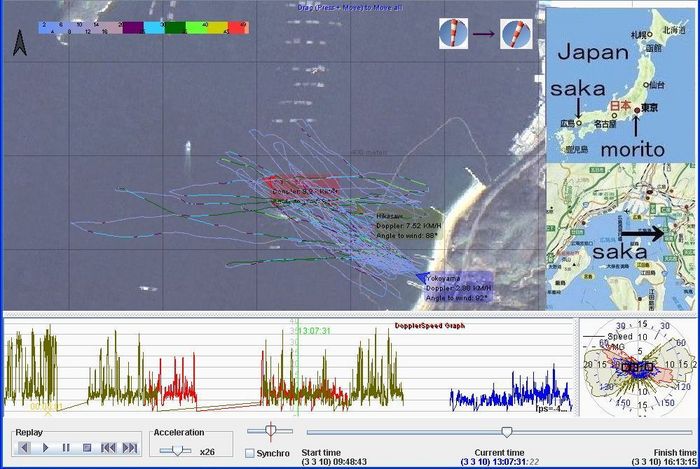Click the current time timeline slider handle
Image resolution: width=700 pixels, height=469 pixels.
tap(507, 432)
